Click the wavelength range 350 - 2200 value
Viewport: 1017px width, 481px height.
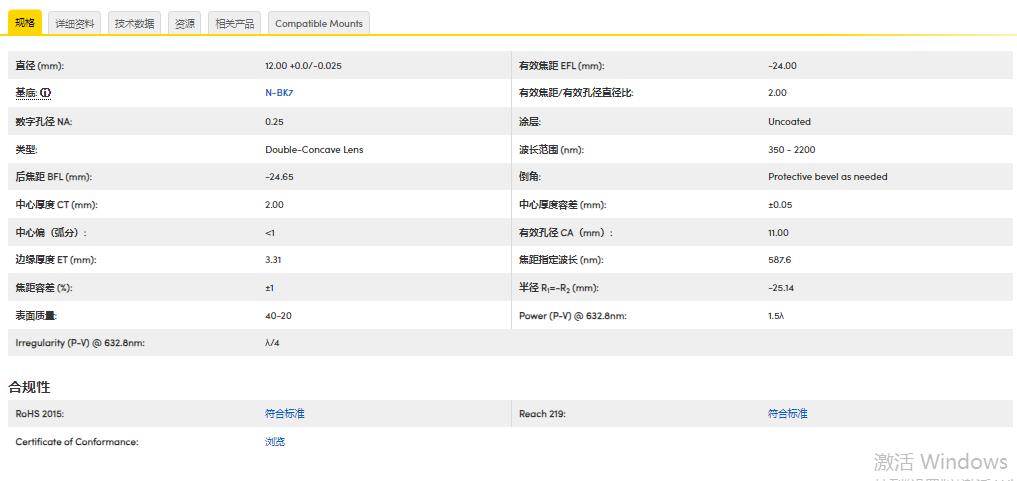click(x=791, y=150)
